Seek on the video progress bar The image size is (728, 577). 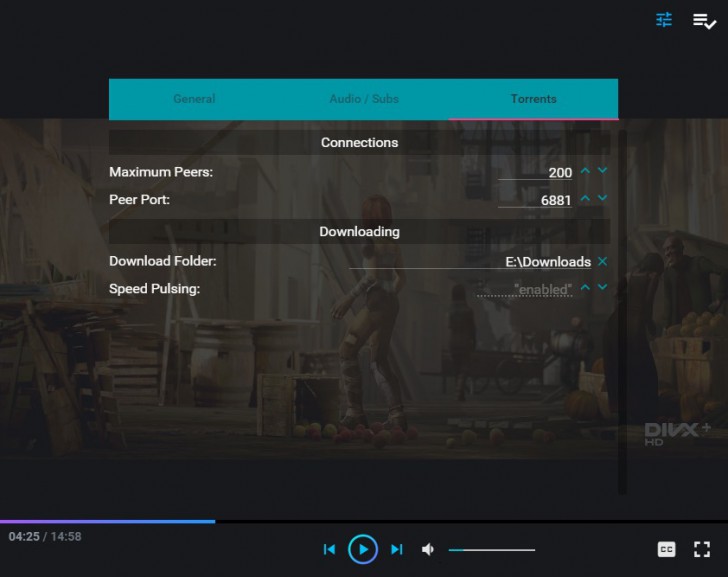click(364, 522)
